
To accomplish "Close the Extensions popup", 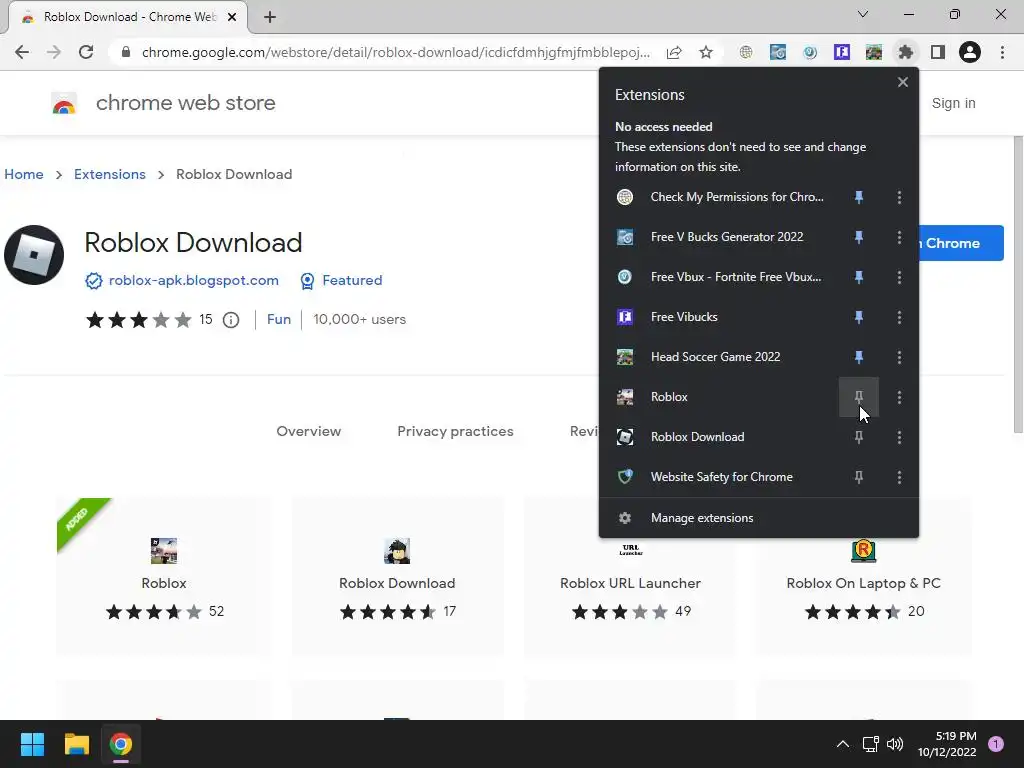I will 903,82.
